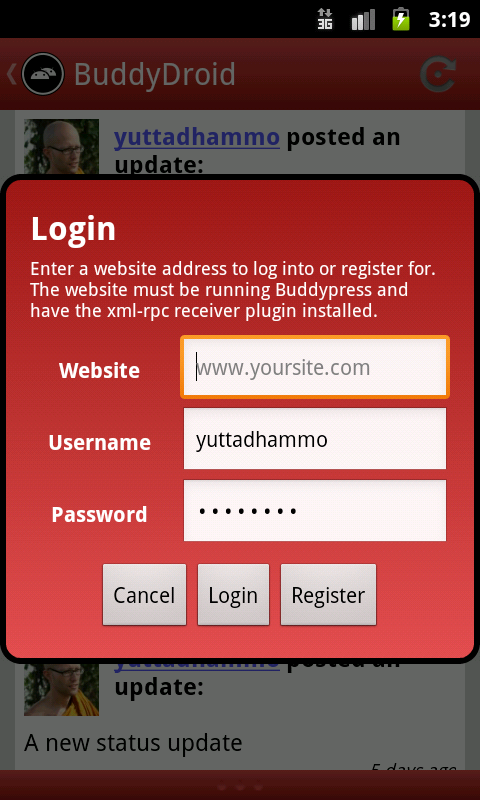Tap the 3G data indicator icon
The image size is (480, 800).
[324, 19]
